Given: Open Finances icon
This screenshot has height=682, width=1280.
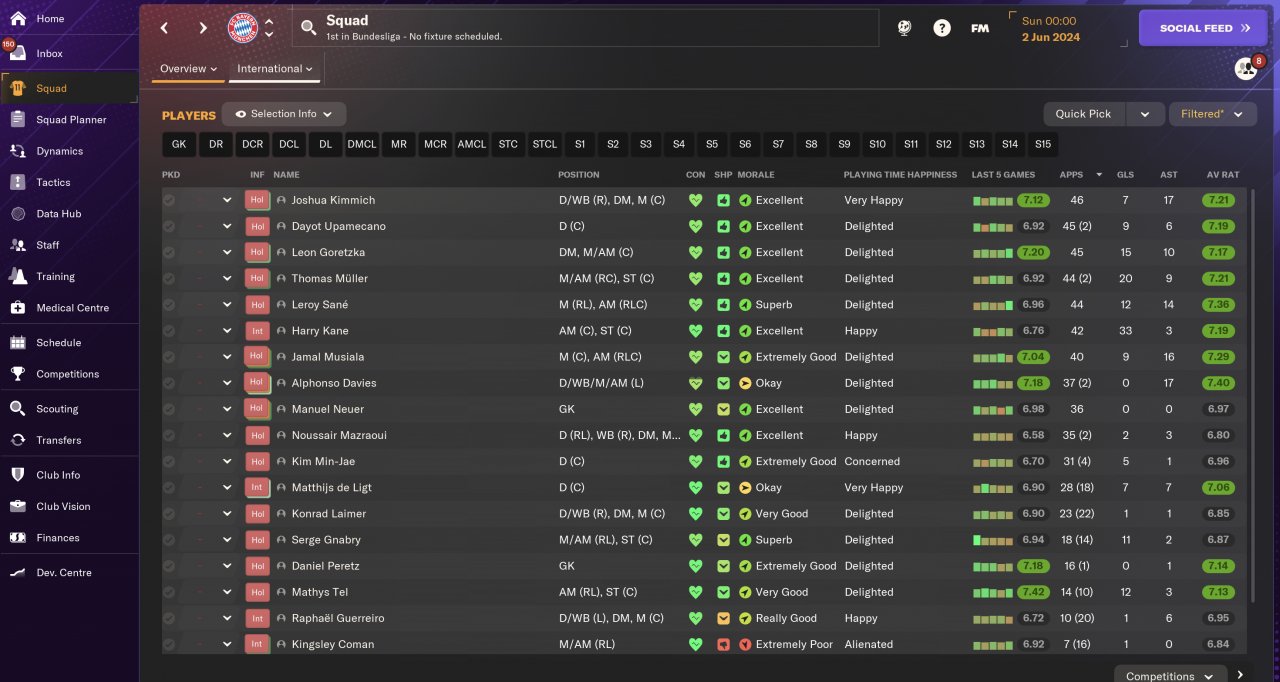Looking at the screenshot, I should pyautogui.click(x=18, y=537).
